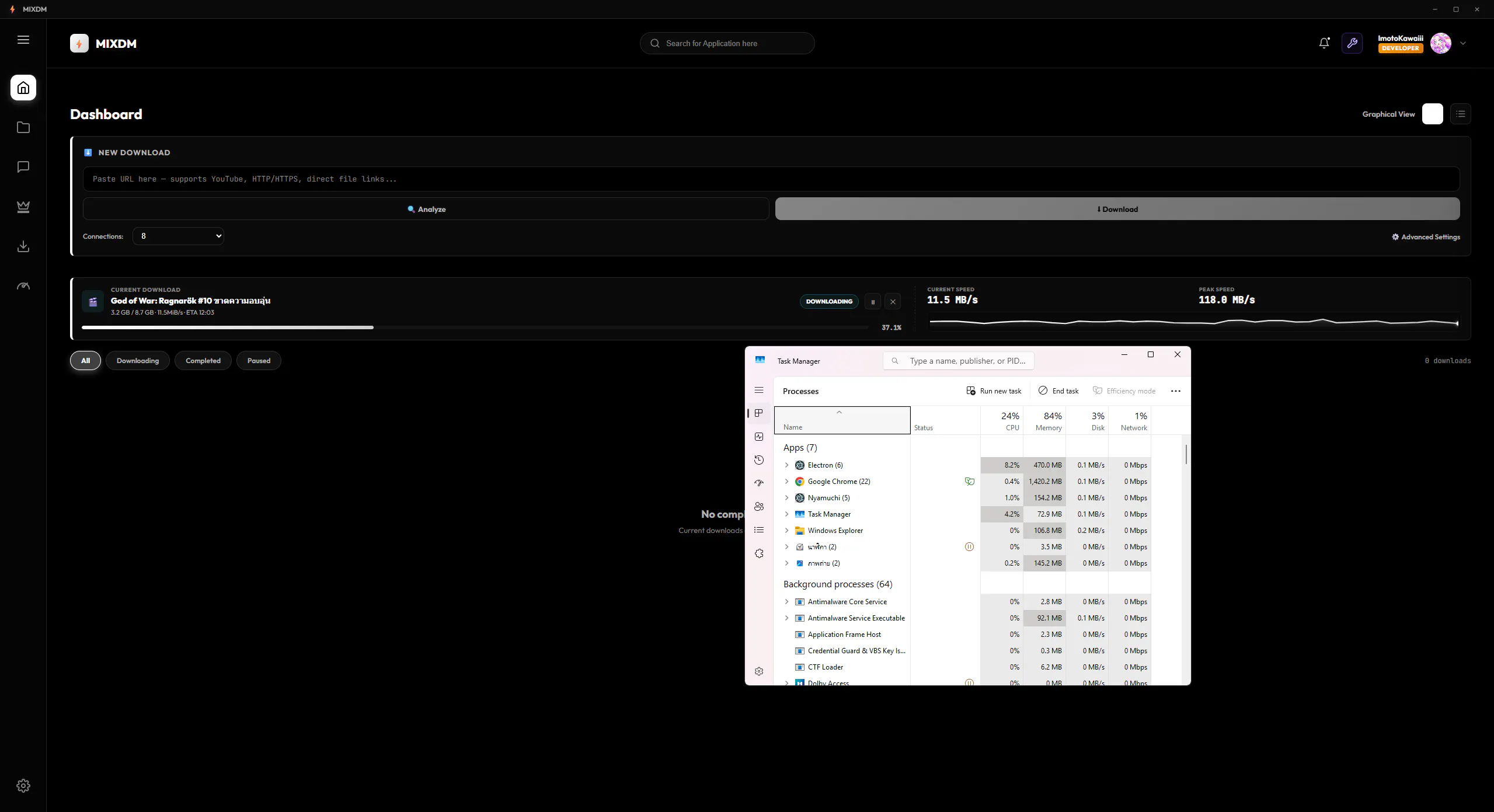Sort by Memory column header
Image resolution: width=1494 pixels, height=812 pixels.
(x=1044, y=420)
